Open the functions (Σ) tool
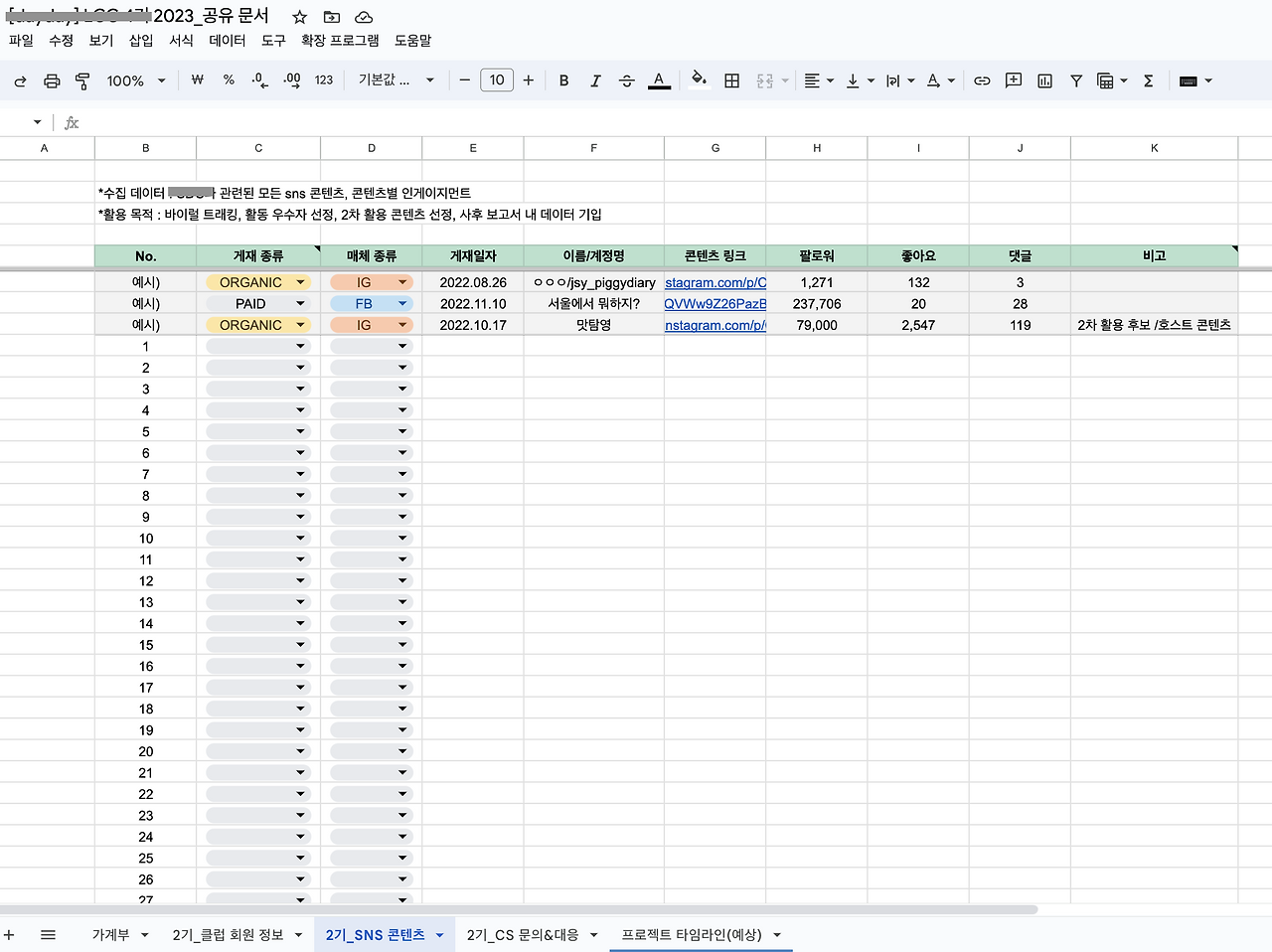 (1148, 80)
